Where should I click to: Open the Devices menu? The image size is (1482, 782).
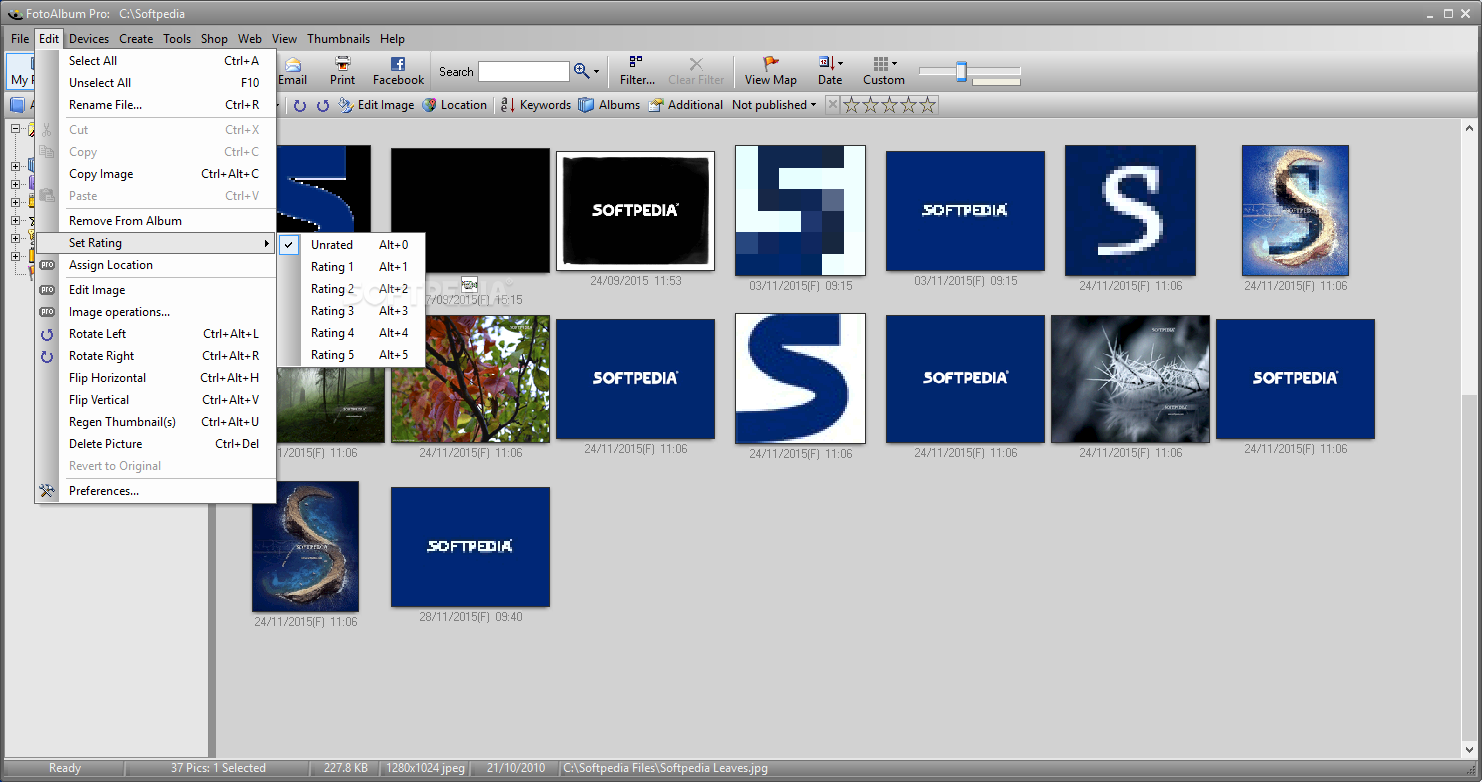click(x=89, y=39)
